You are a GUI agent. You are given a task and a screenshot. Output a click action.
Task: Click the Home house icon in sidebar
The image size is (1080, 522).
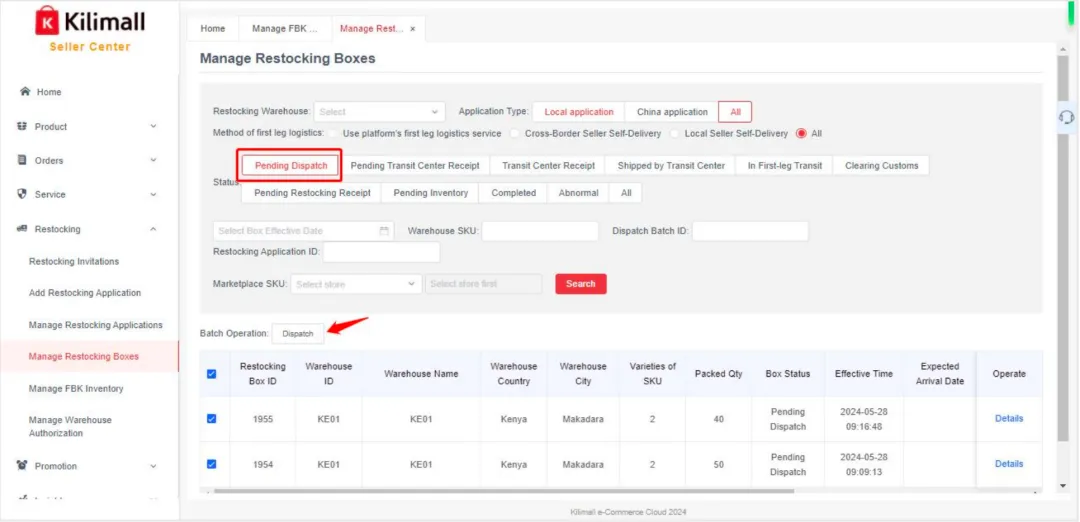(x=25, y=92)
